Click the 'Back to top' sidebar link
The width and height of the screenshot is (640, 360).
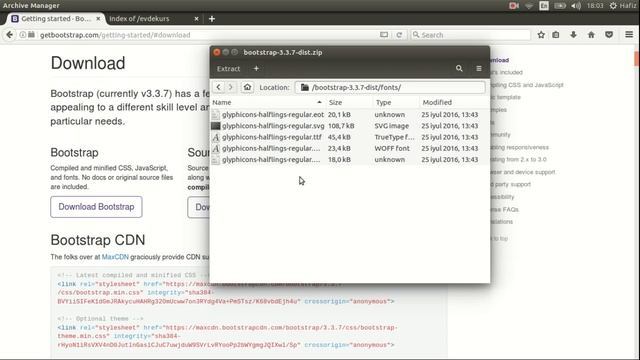tap(499, 239)
